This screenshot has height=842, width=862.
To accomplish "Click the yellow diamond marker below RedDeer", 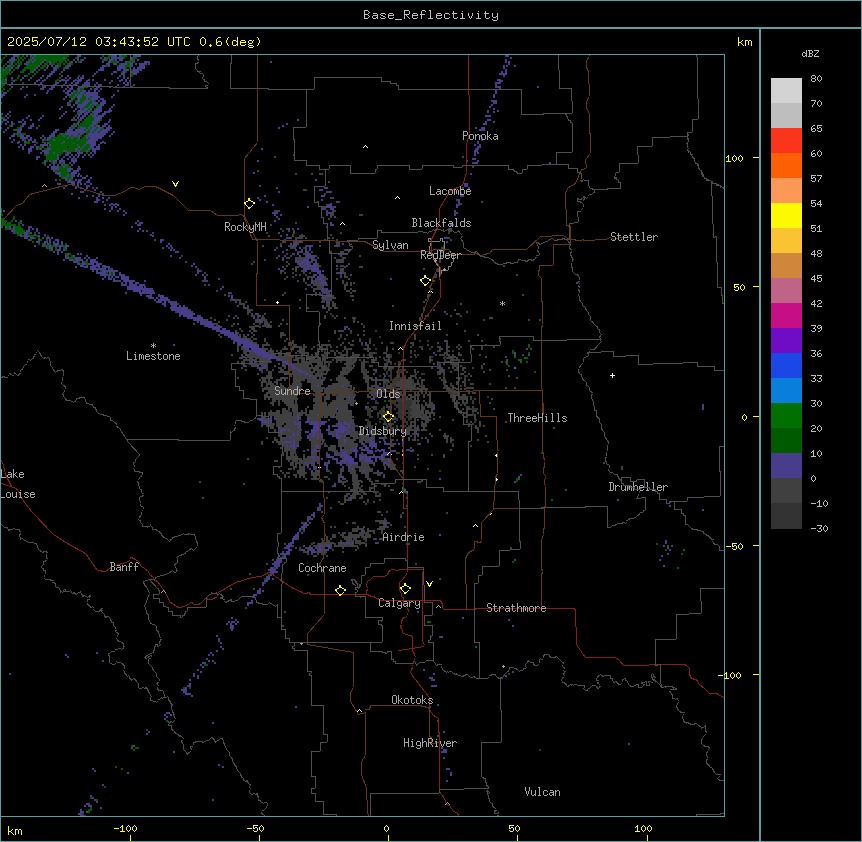I will [x=426, y=281].
